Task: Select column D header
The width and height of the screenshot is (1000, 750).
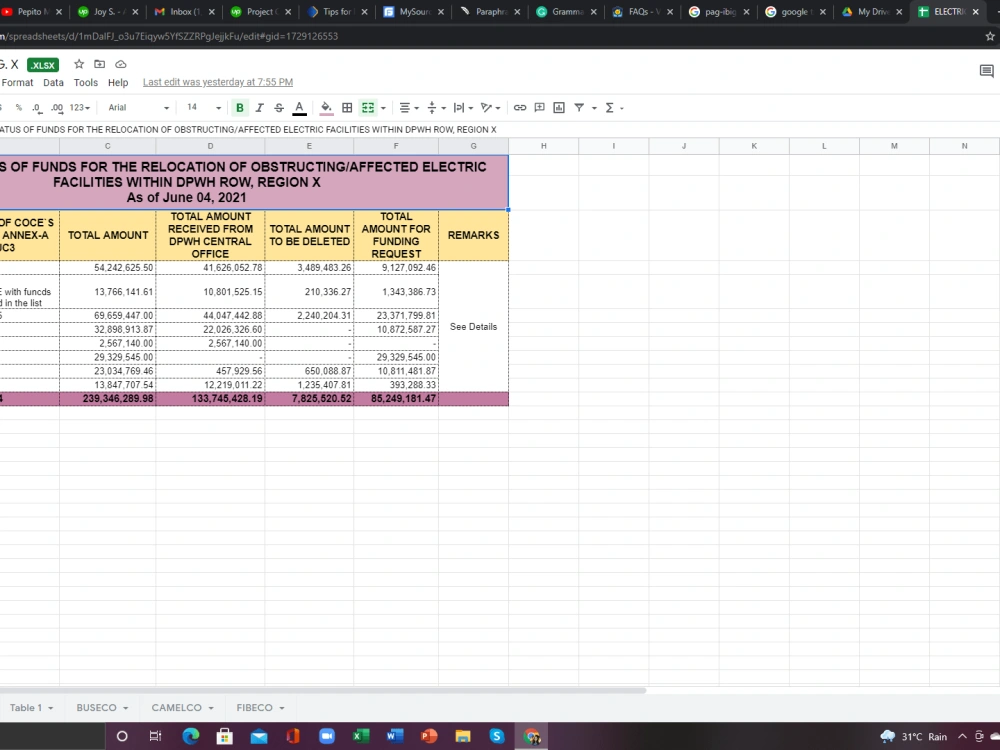Action: 210,146
